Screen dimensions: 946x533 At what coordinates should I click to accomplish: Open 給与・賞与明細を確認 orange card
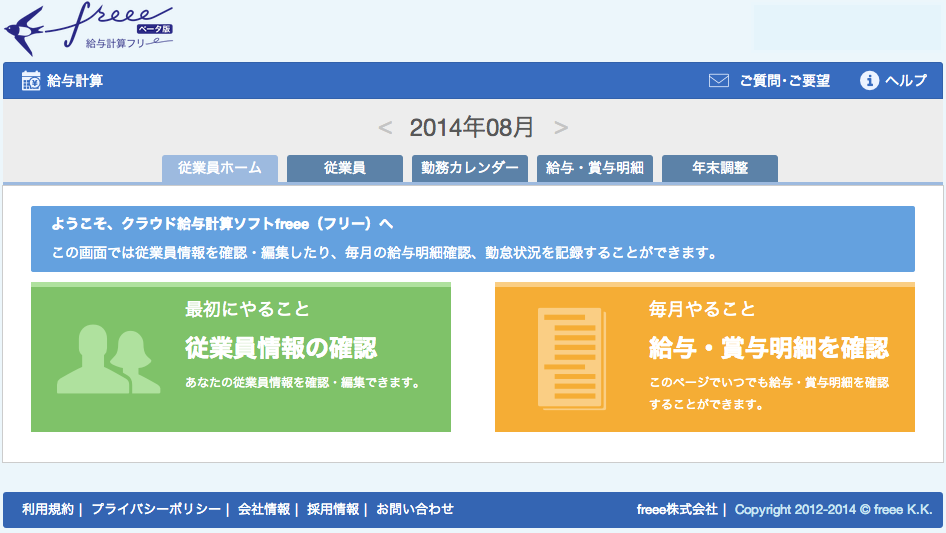(x=768, y=348)
